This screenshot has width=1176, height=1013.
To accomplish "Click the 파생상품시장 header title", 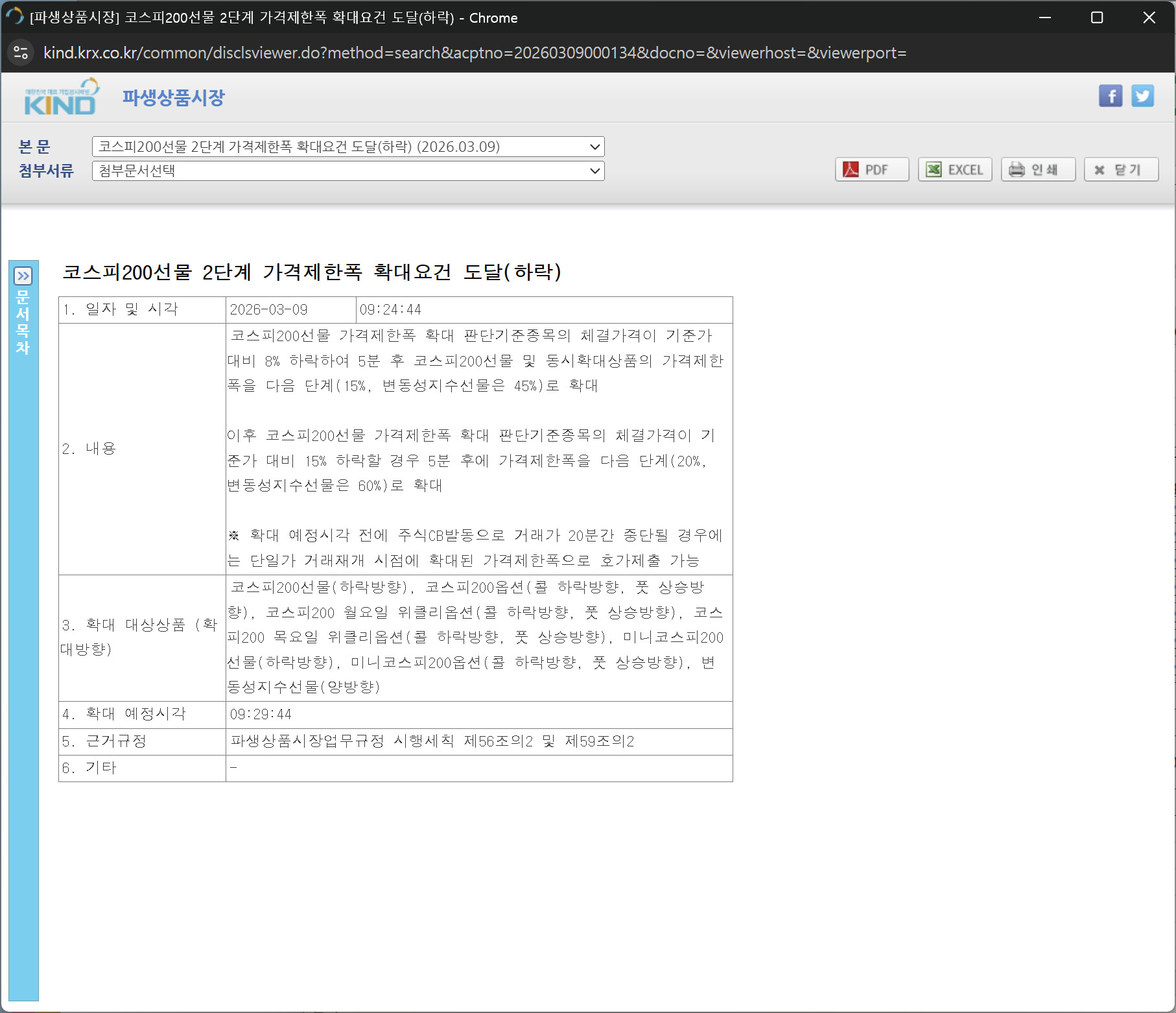I will [x=174, y=98].
